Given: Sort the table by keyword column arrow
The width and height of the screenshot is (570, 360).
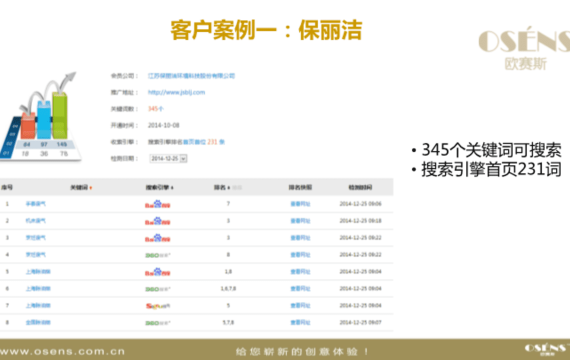Looking at the screenshot, I should [91, 188].
